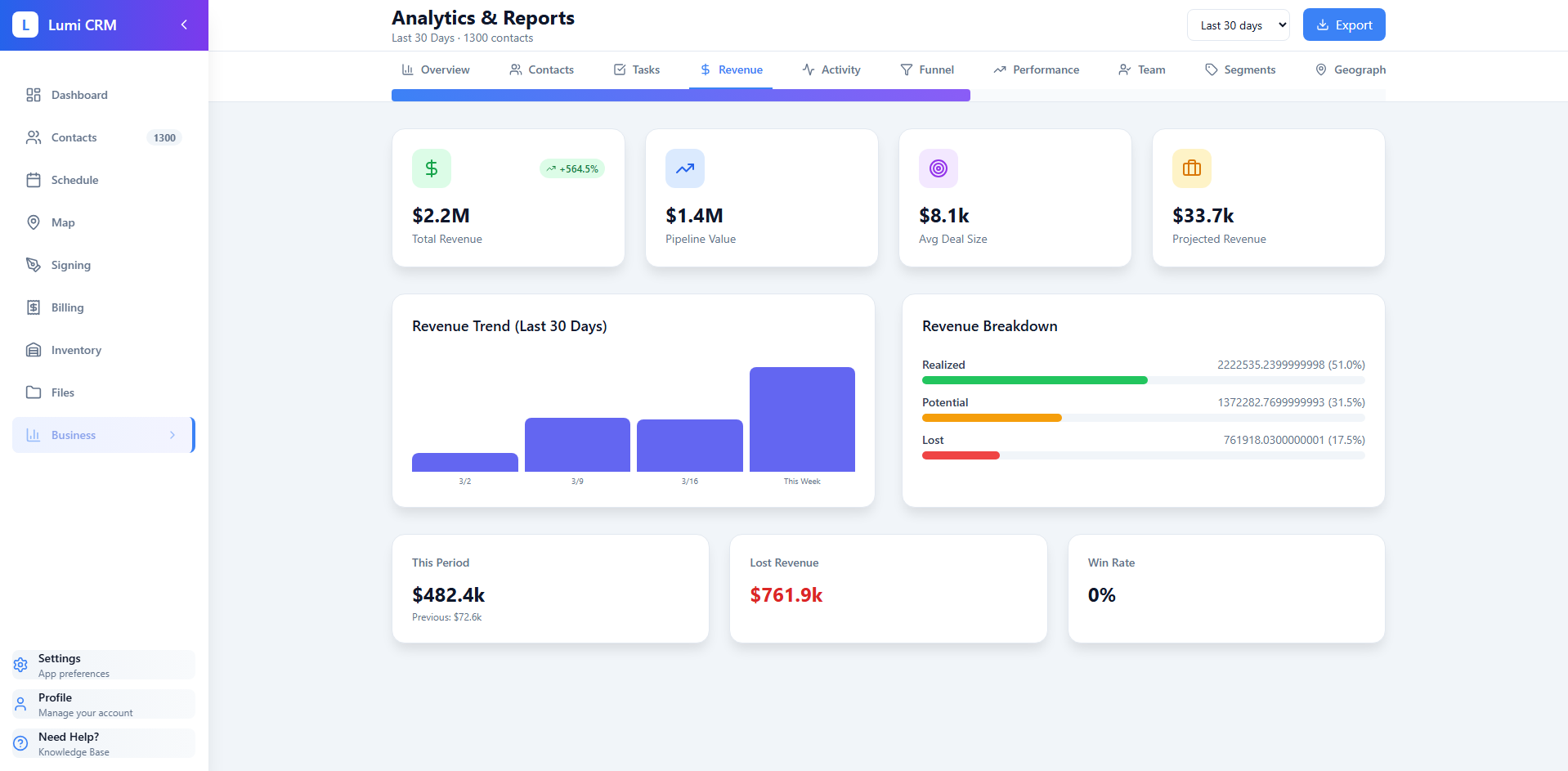The width and height of the screenshot is (1568, 771).
Task: Select the Segments tab
Action: coord(1240,69)
